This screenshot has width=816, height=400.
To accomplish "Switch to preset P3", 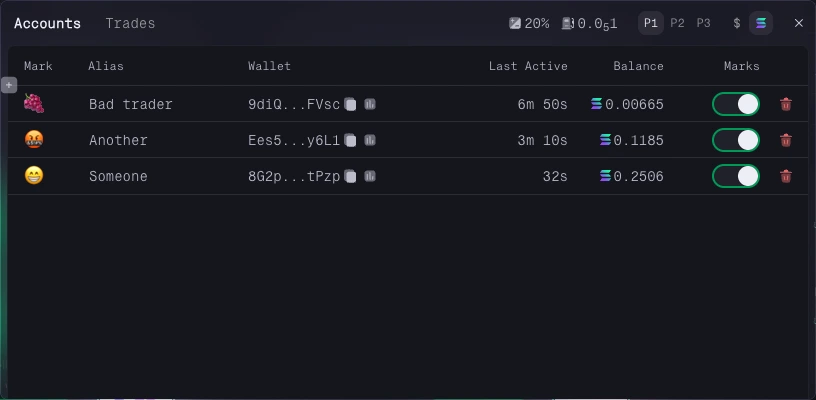I will (703, 23).
